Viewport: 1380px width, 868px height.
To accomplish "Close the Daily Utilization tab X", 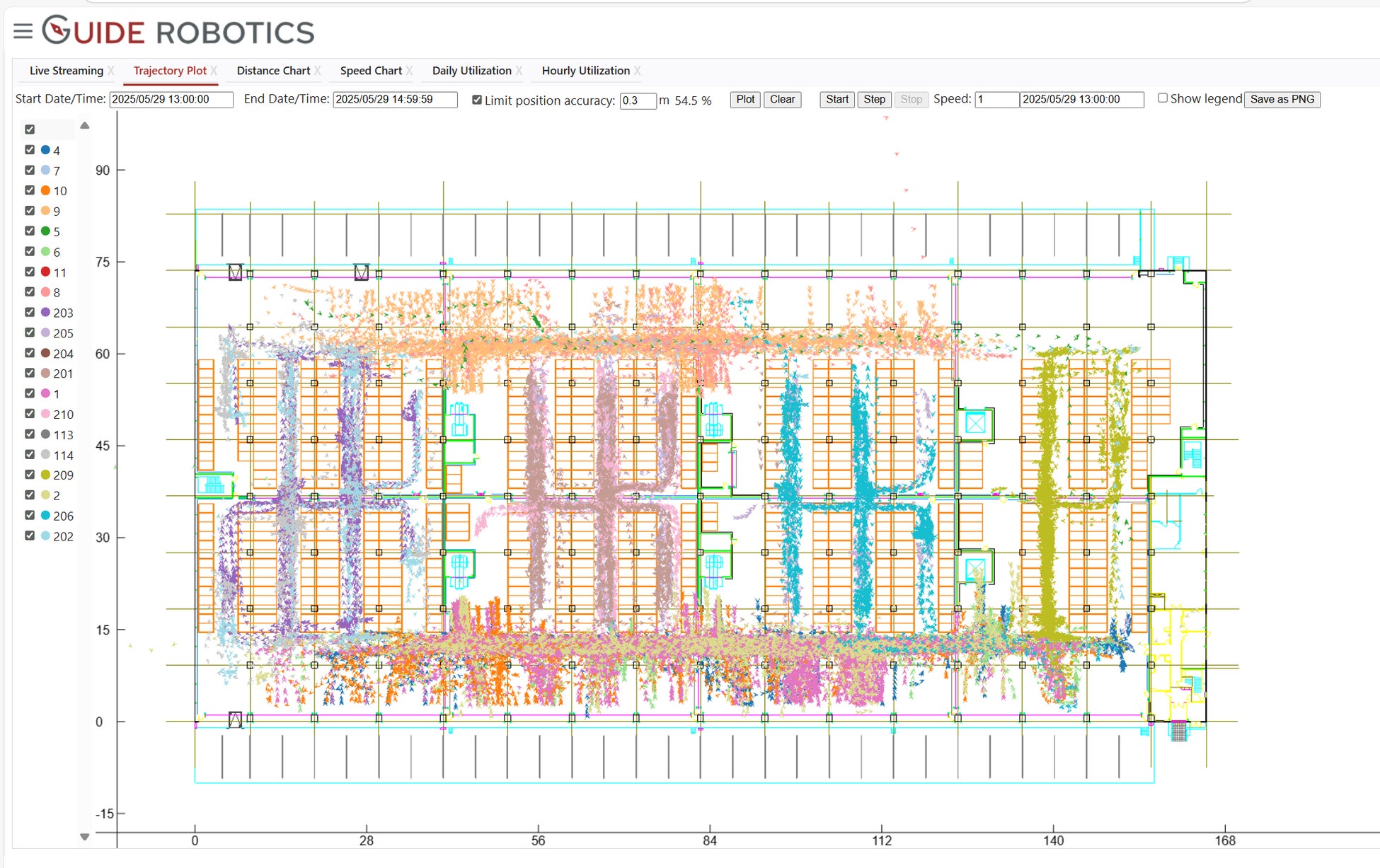I will tap(519, 71).
